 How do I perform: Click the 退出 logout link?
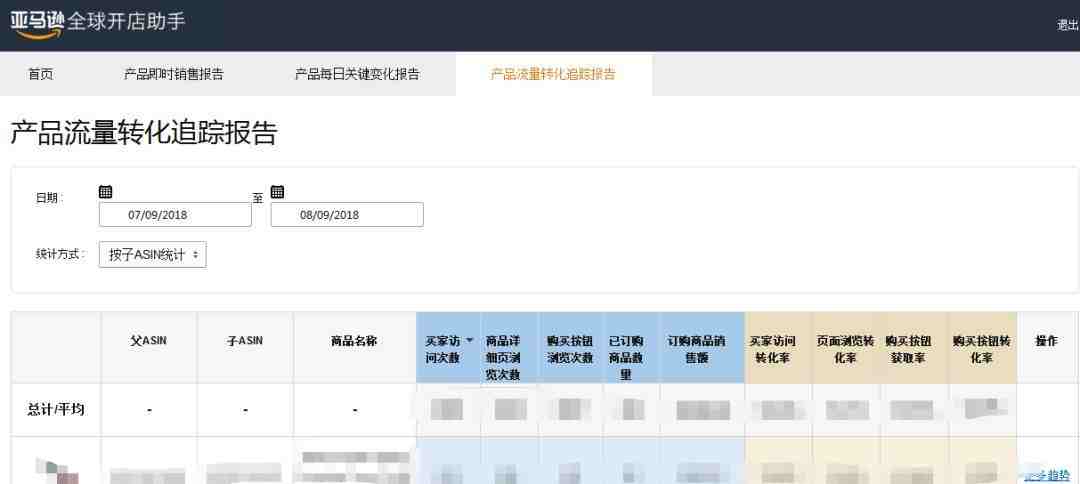tap(1067, 25)
